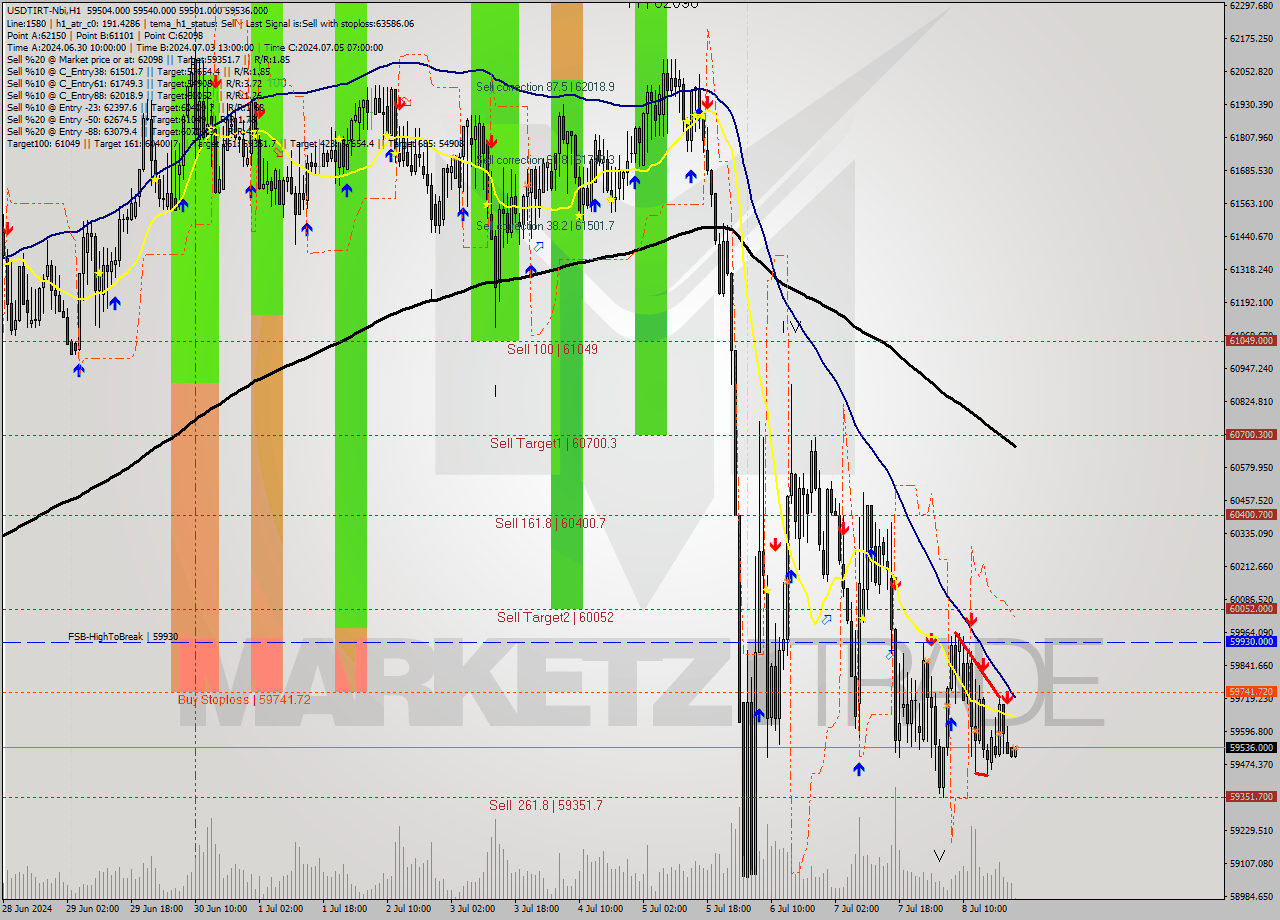Select the 'Last Signal is:Sell with stoploss' line
This screenshot has height=920, width=1280.
(x=328, y=23)
